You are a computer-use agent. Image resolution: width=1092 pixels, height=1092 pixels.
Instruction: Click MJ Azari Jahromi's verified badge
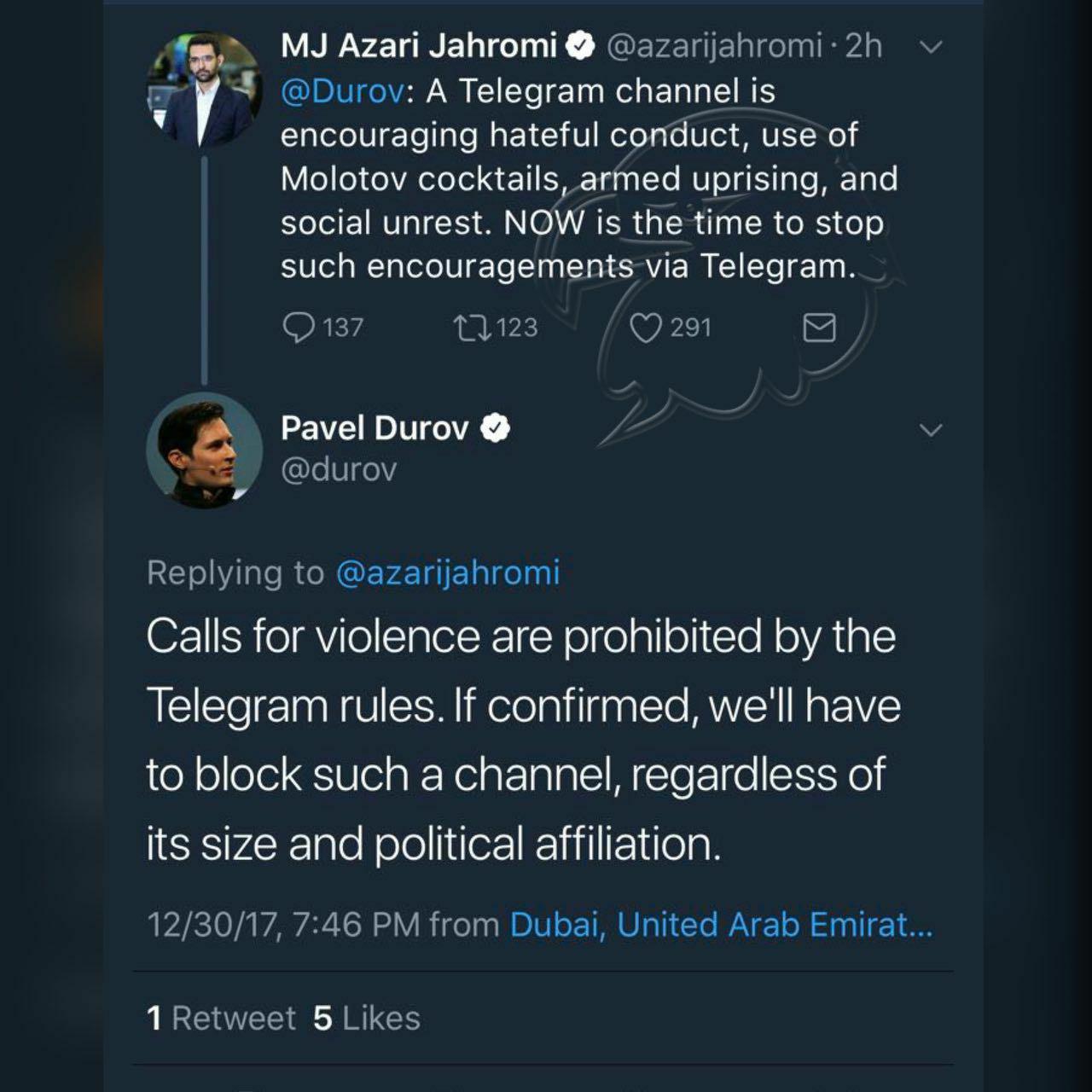click(581, 46)
